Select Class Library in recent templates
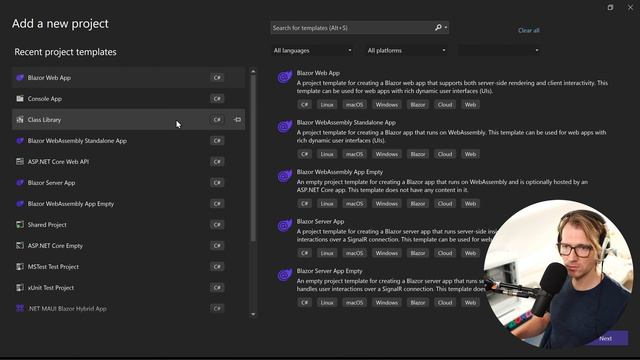 coord(128,120)
